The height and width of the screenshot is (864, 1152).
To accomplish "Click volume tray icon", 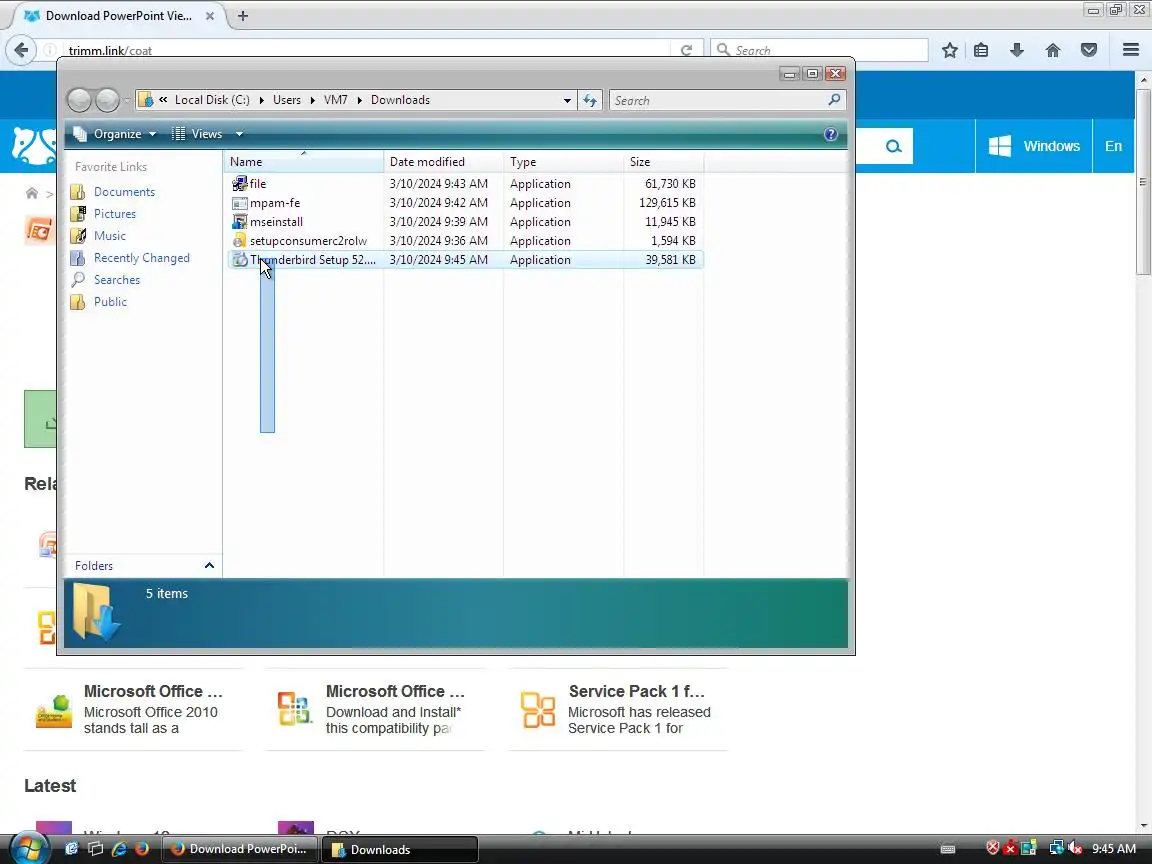I will (x=1075, y=849).
